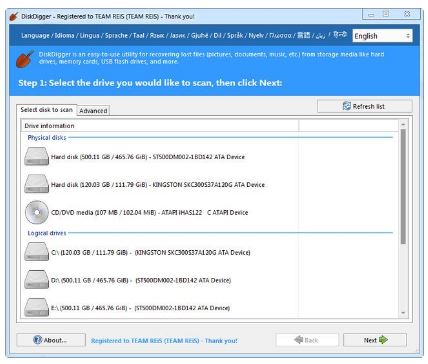Select row text 'E:\ (500.11 GB / 465.76 GiB)'
Viewport: 428px width, 364px height.
(89, 308)
